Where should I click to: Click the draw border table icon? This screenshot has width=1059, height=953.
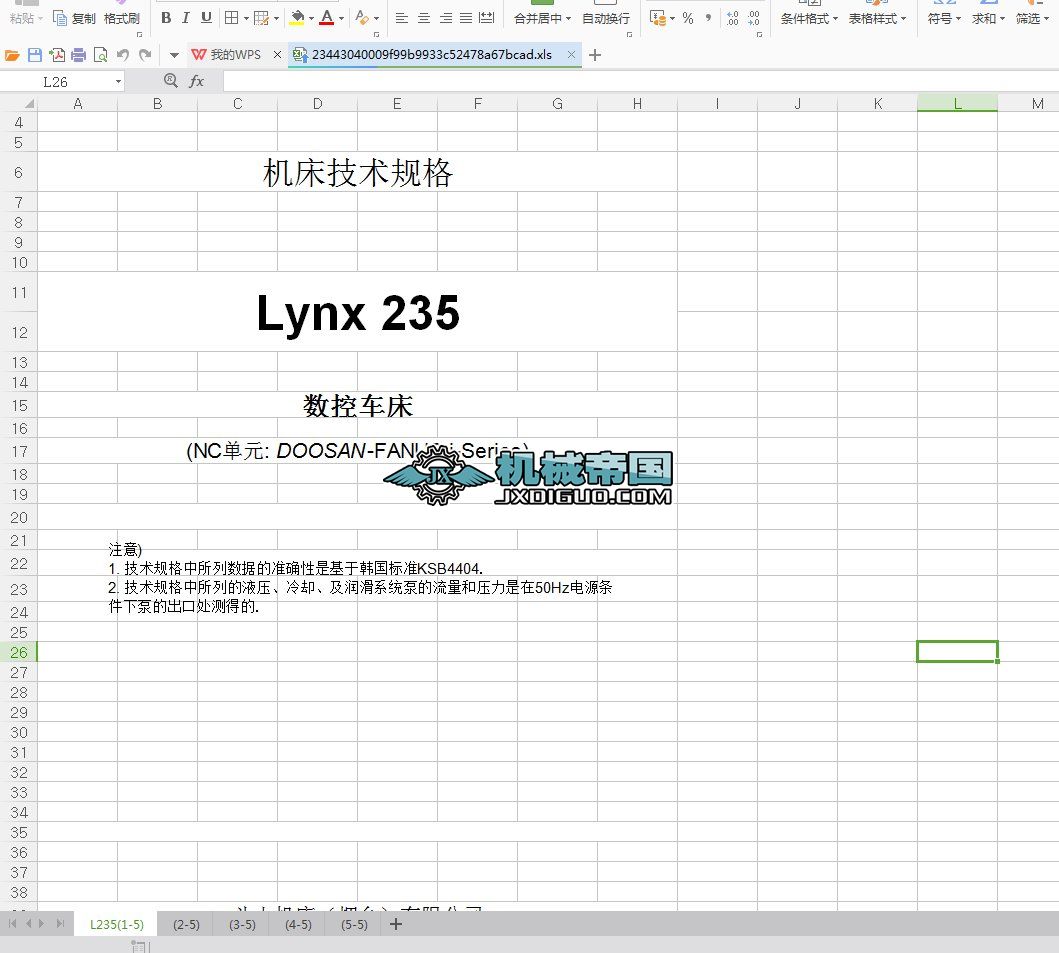(x=261, y=18)
